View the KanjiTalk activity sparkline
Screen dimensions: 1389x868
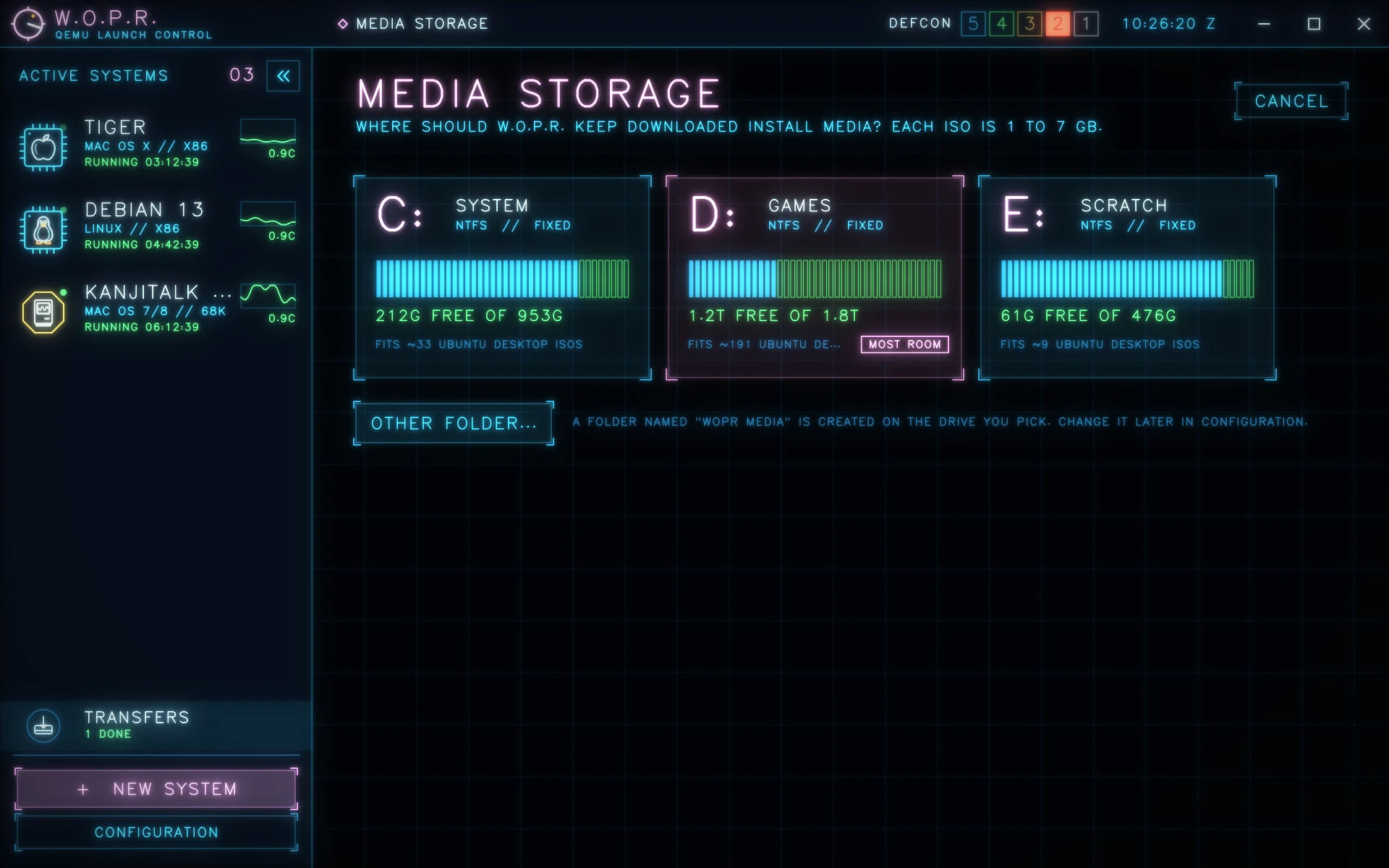pos(268,297)
